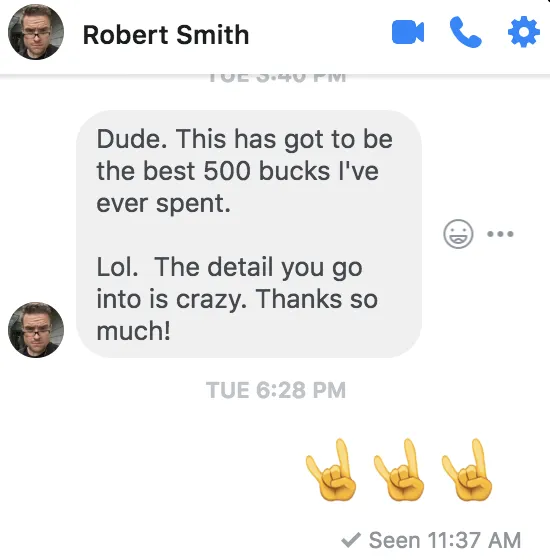Click the seen checkmark icon

351,540
